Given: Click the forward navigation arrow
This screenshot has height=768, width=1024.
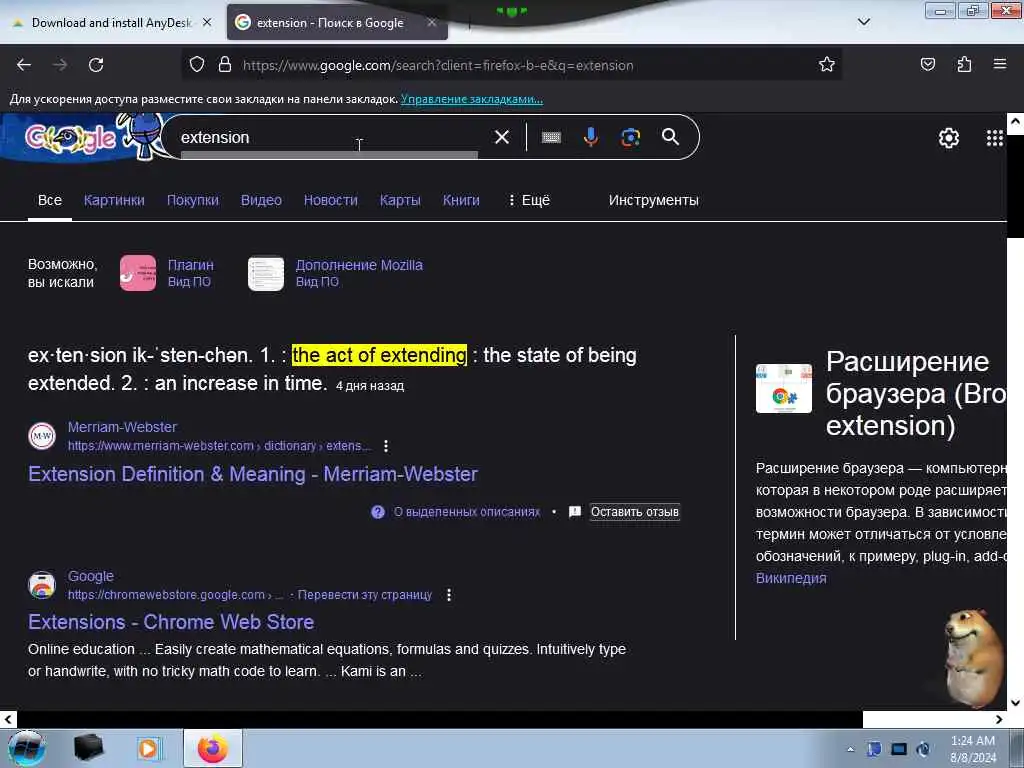Looking at the screenshot, I should (x=60, y=65).
